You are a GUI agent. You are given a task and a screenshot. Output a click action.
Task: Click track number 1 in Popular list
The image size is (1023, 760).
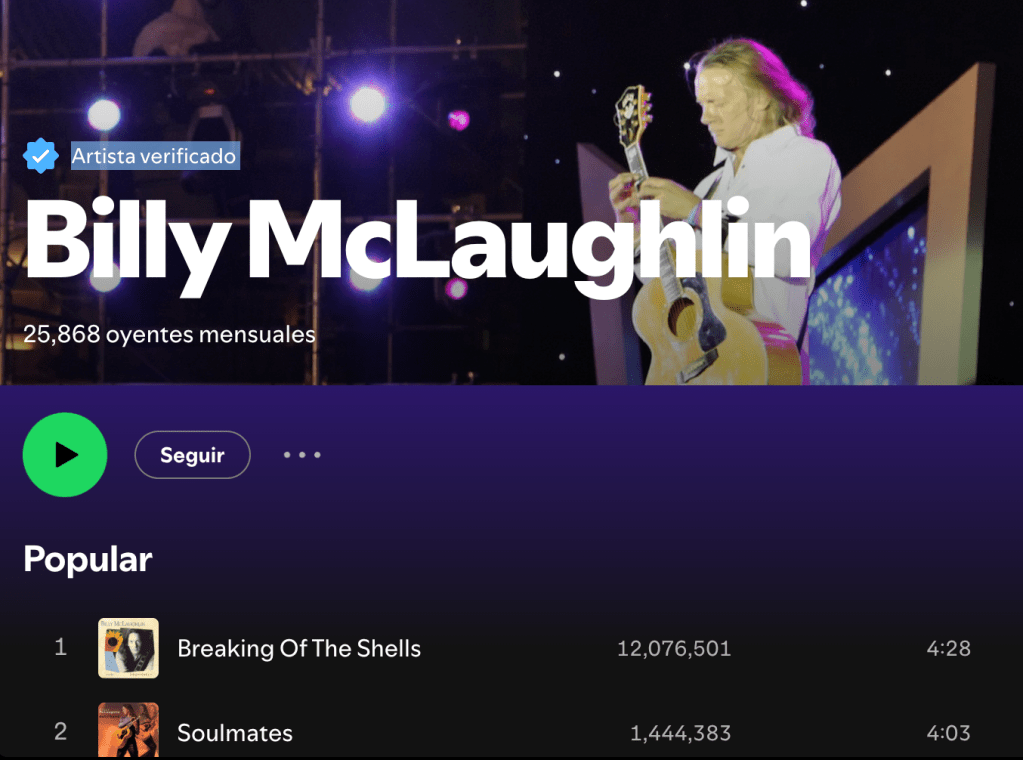pyautogui.click(x=60, y=647)
